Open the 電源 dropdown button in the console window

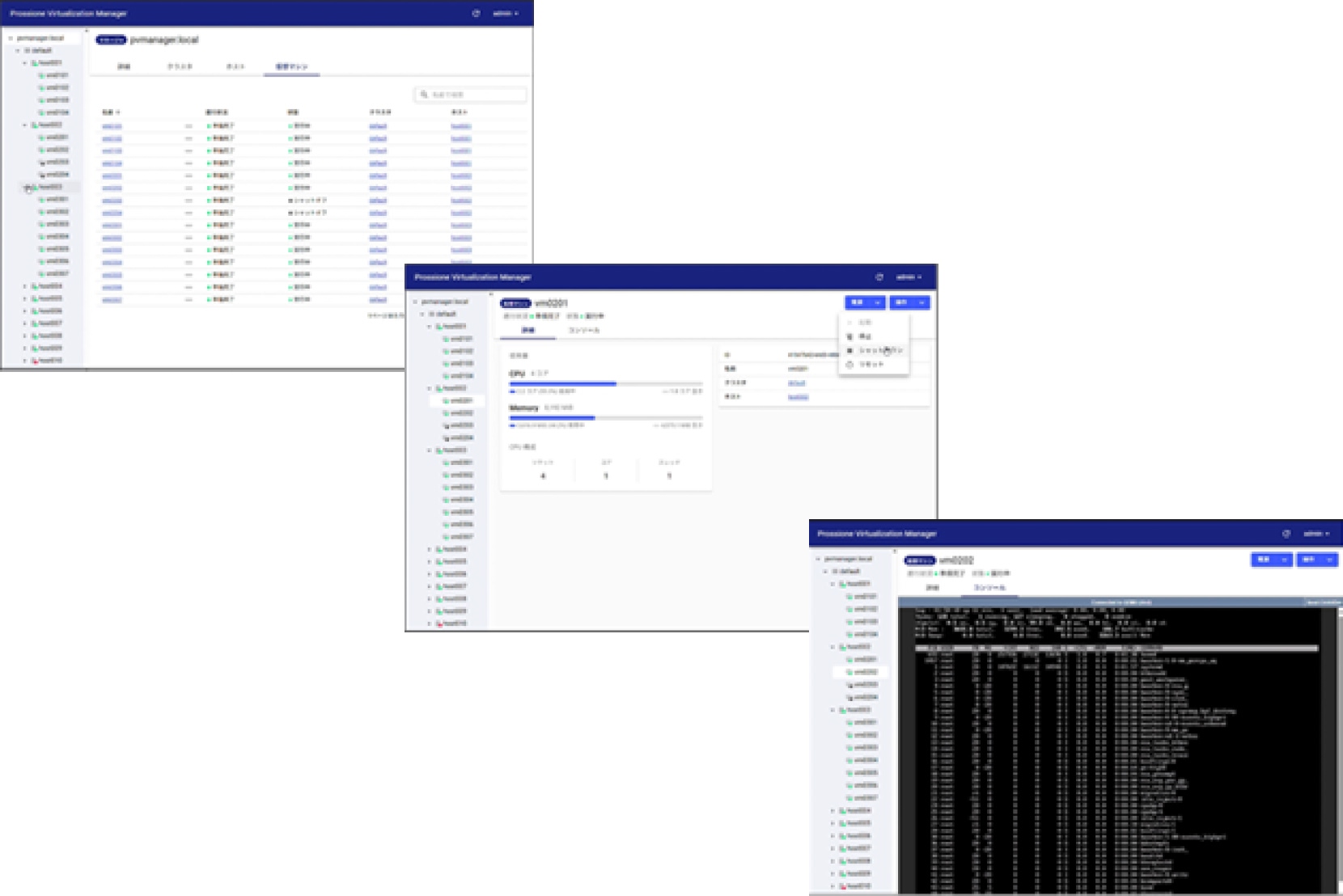[x=1272, y=560]
